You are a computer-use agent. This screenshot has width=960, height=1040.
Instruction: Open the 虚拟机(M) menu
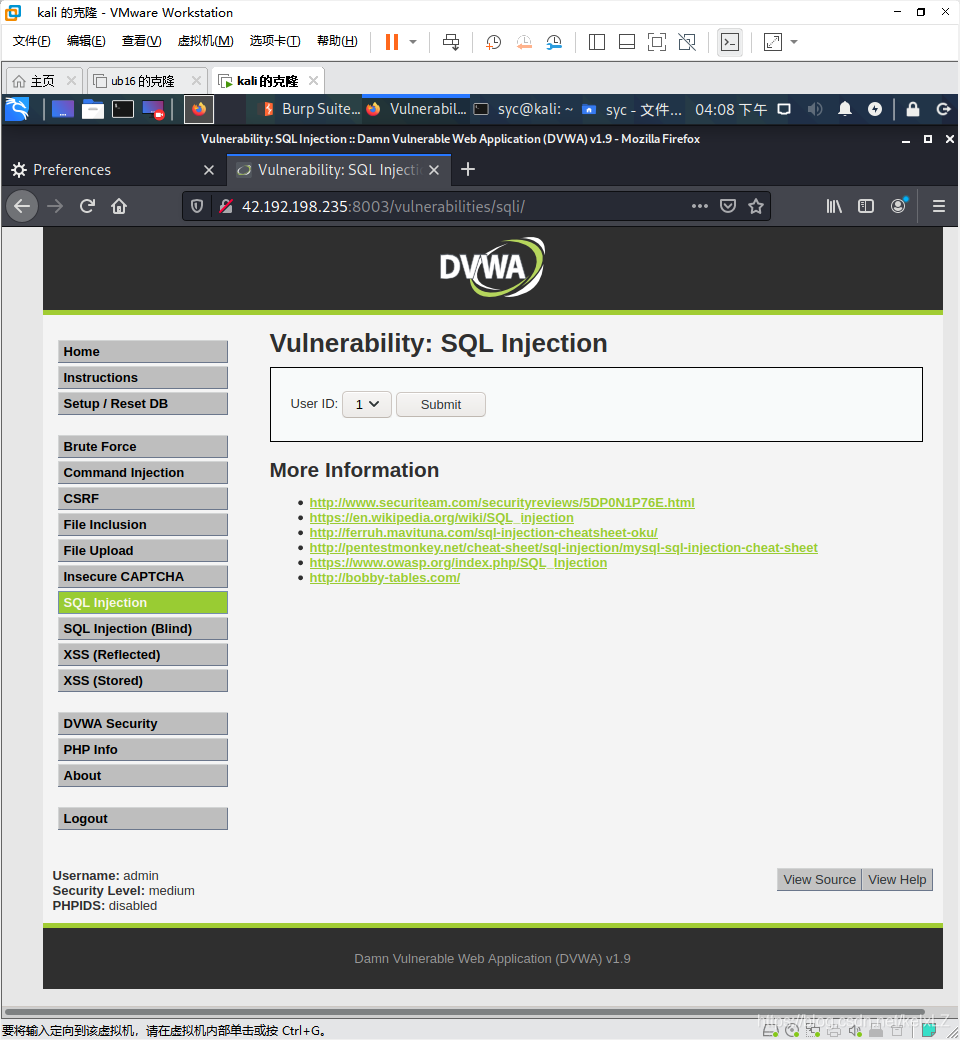coord(206,41)
